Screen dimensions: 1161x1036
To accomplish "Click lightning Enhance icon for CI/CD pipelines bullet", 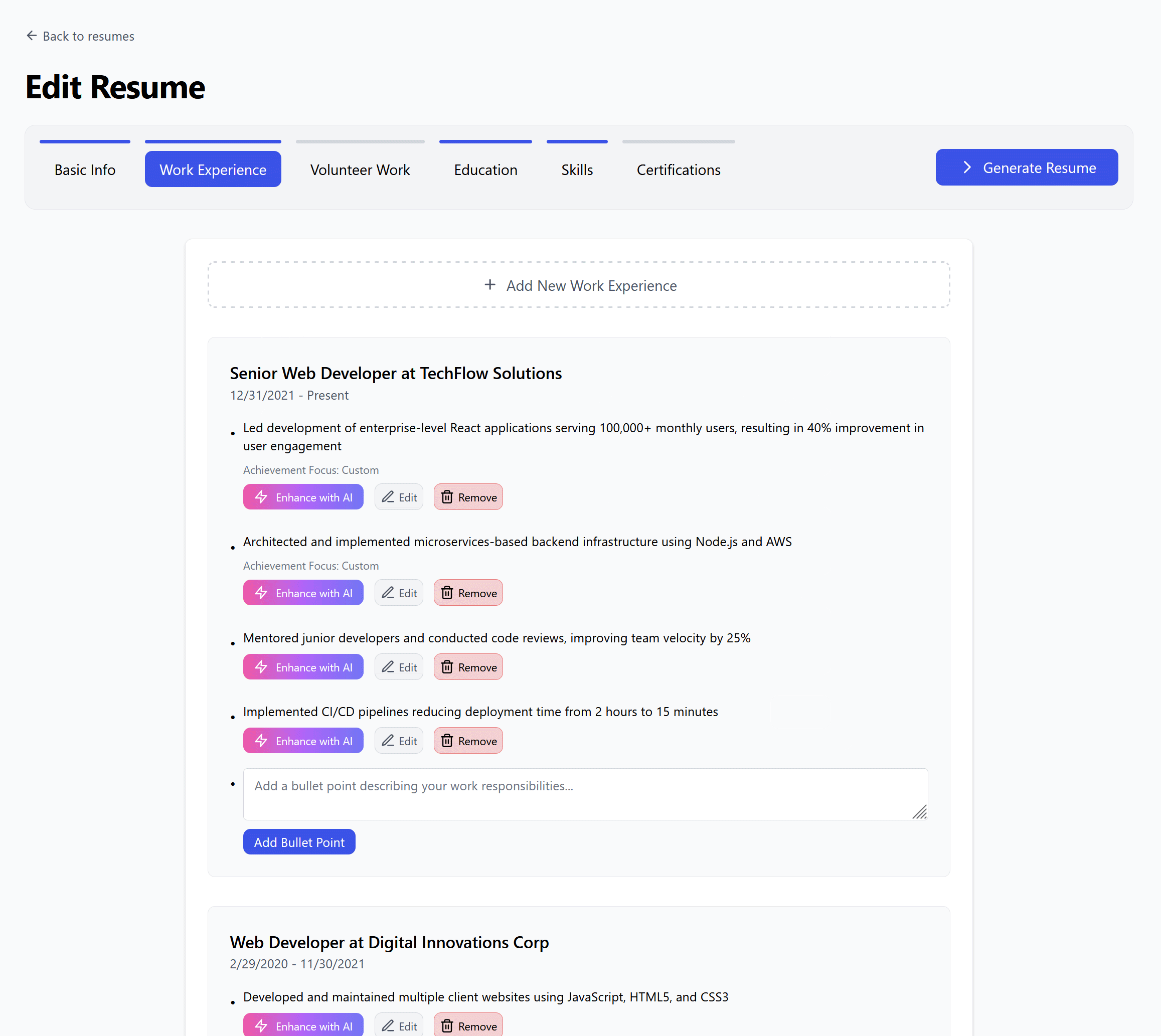I will point(261,741).
